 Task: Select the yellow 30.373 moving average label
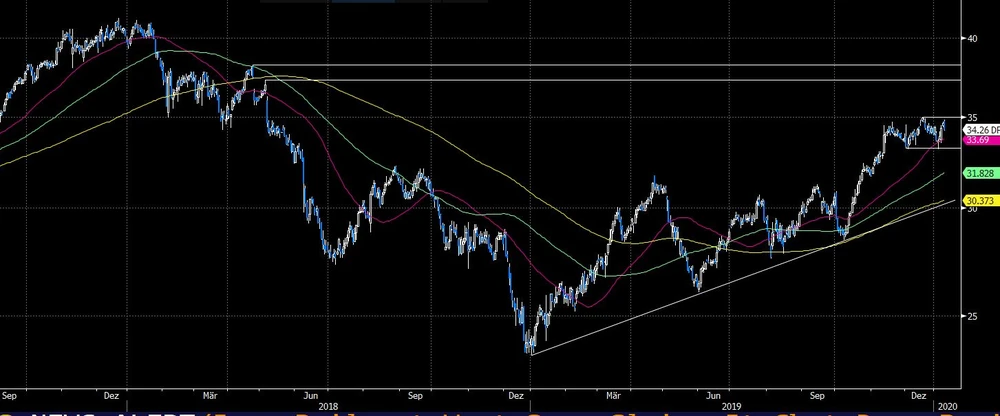(x=977, y=201)
